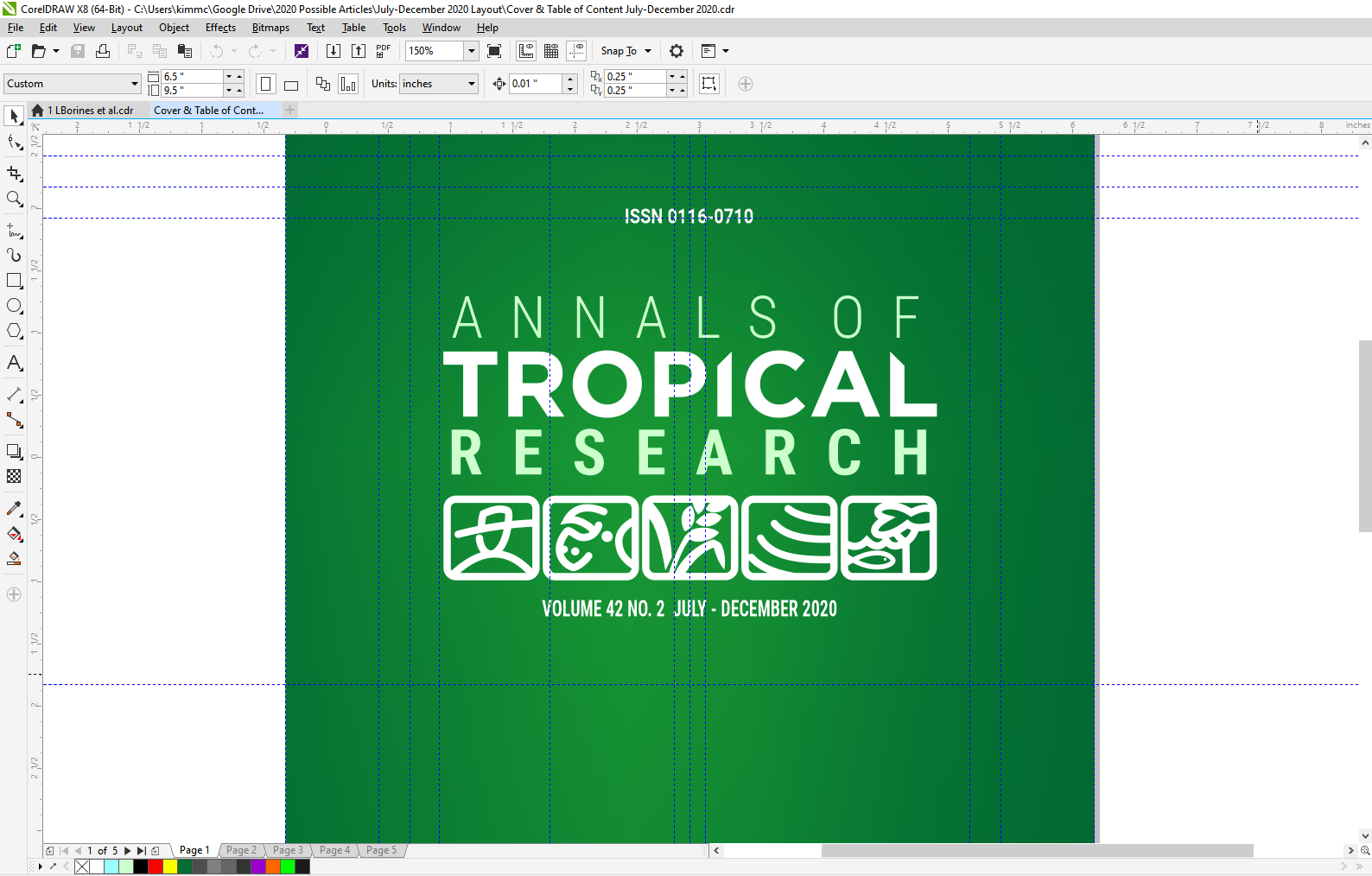1372x876 pixels.
Task: Pick the Rectangle tool
Action: 14,281
